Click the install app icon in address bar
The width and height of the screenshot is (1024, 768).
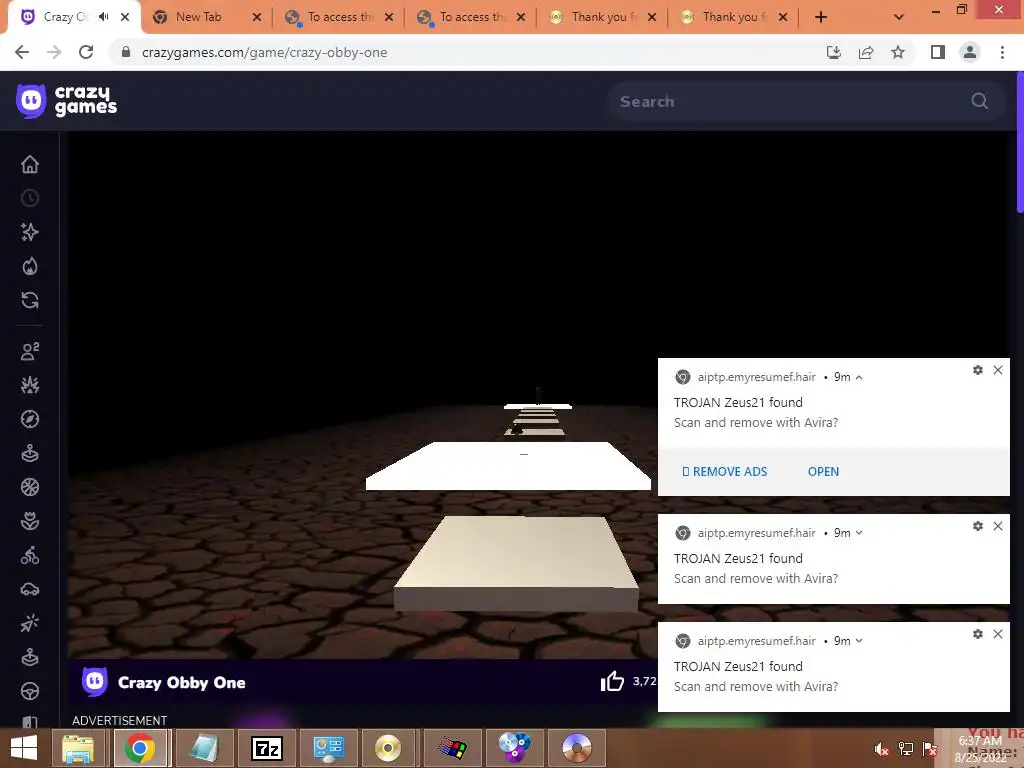(834, 52)
